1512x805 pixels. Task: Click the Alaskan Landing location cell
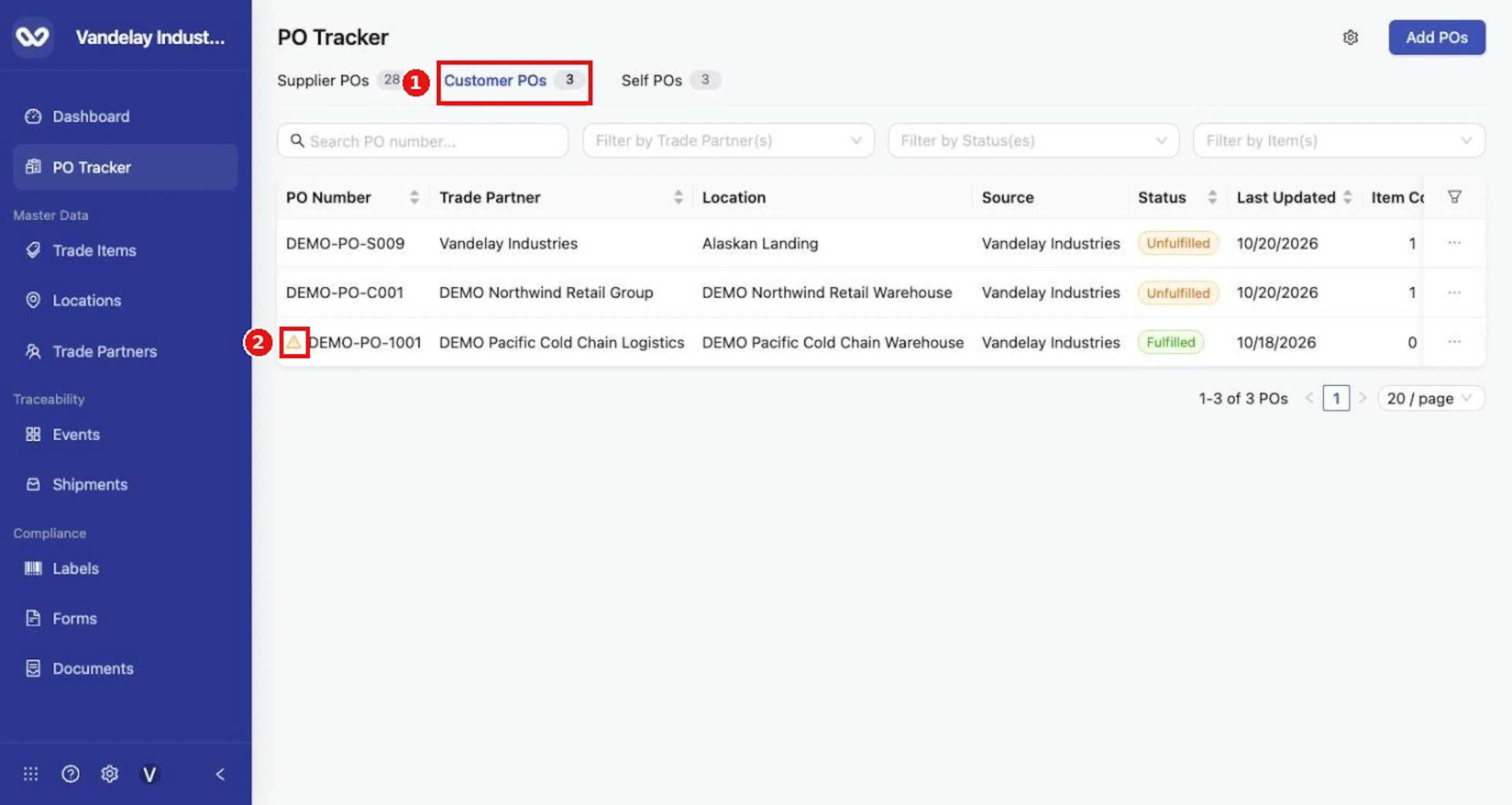click(760, 243)
